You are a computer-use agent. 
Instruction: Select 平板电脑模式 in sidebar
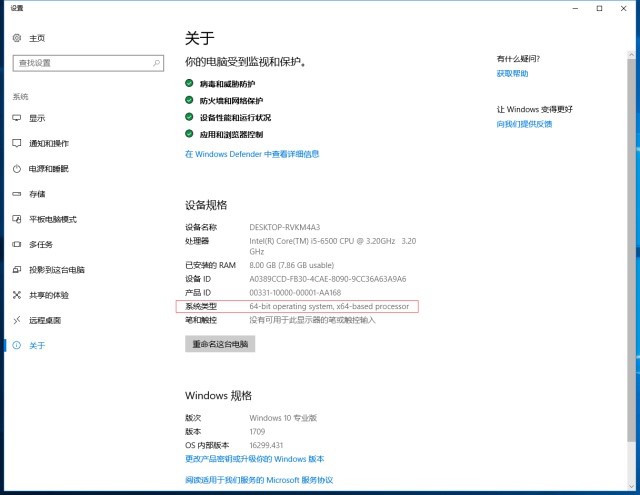53,219
